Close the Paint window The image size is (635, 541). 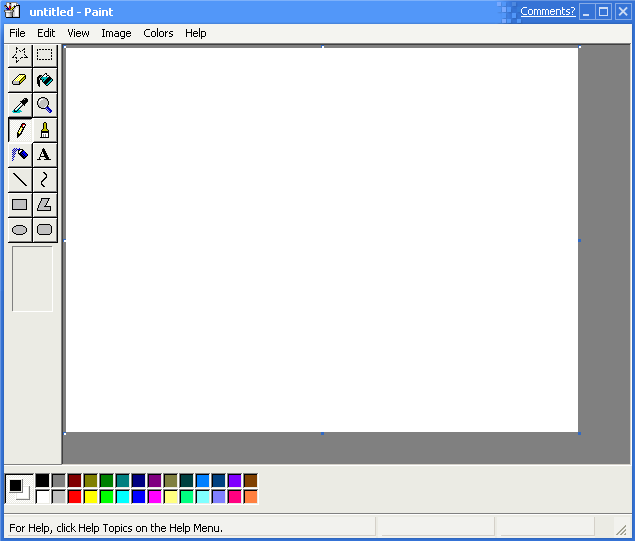click(x=623, y=12)
